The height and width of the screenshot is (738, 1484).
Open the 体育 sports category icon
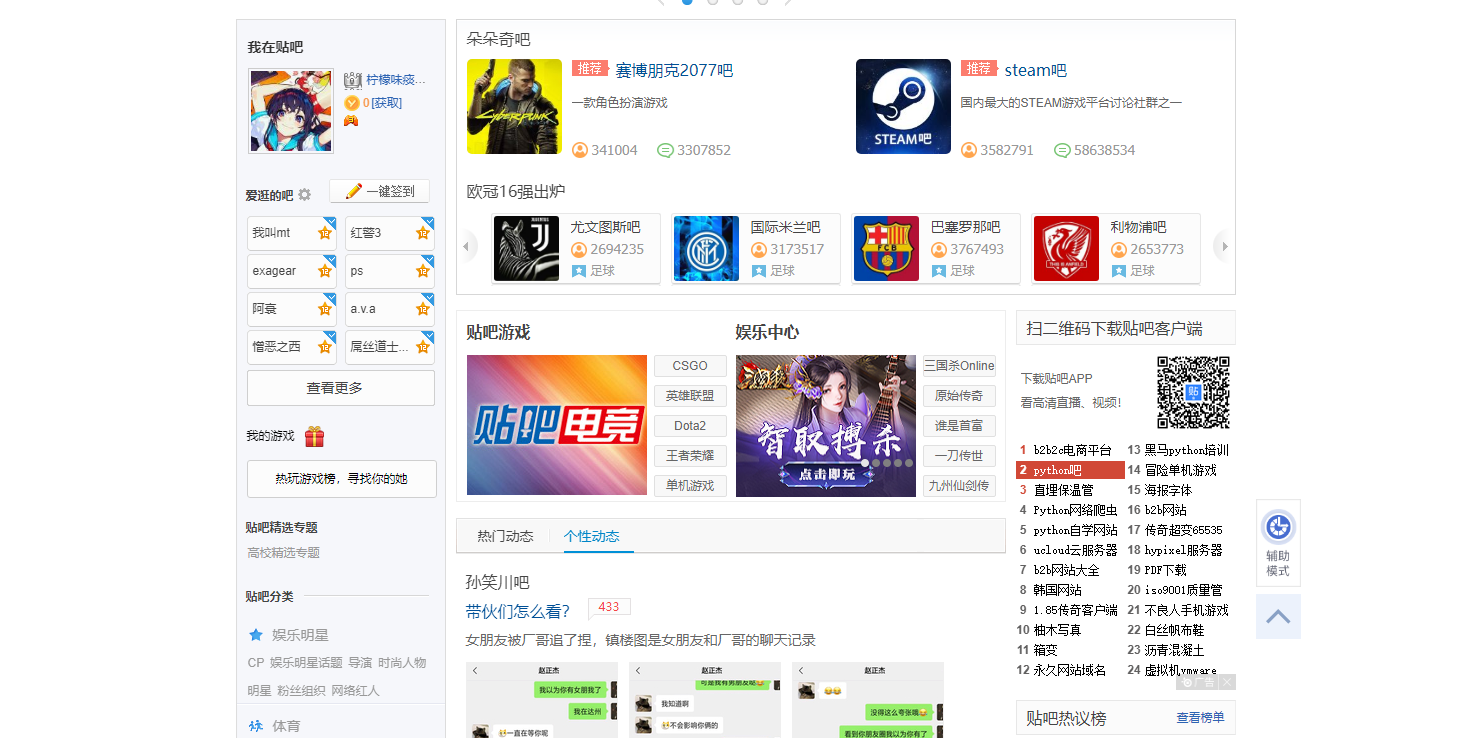256,726
